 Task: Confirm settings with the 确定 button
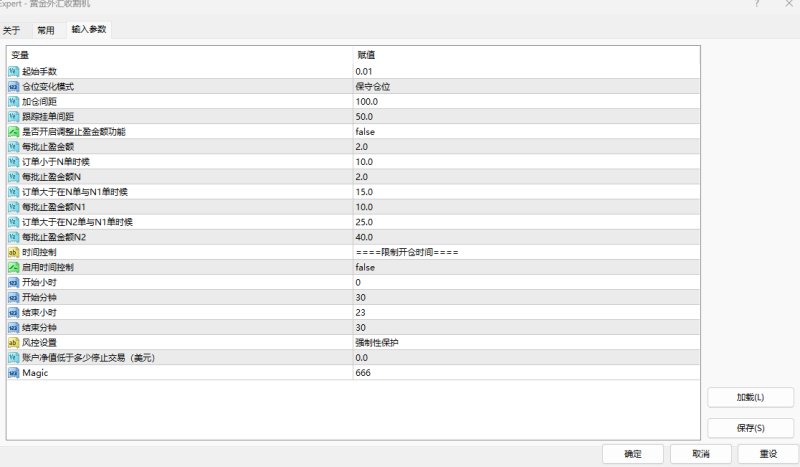[x=633, y=454]
